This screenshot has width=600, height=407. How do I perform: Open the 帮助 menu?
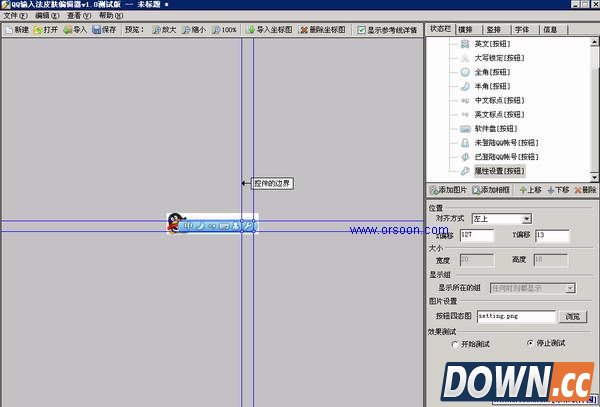point(111,16)
